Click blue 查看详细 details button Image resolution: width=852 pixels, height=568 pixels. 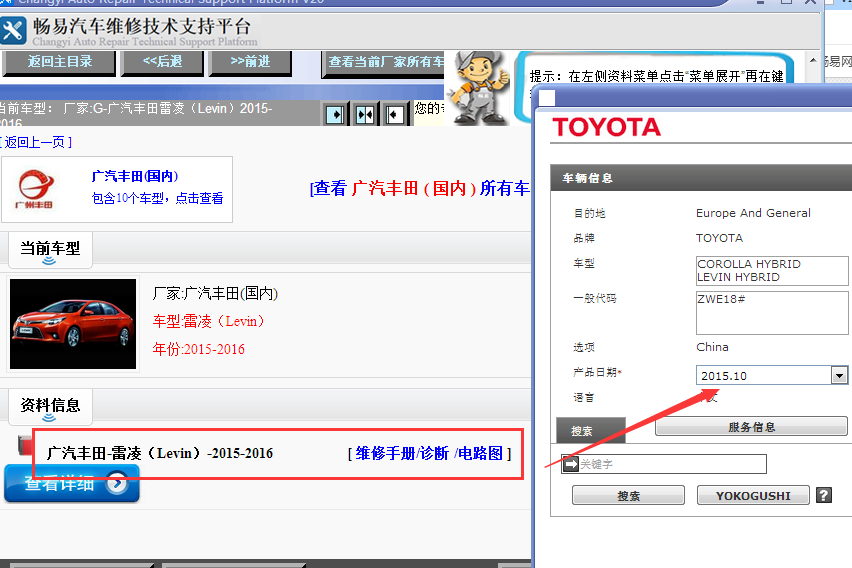coord(72,483)
